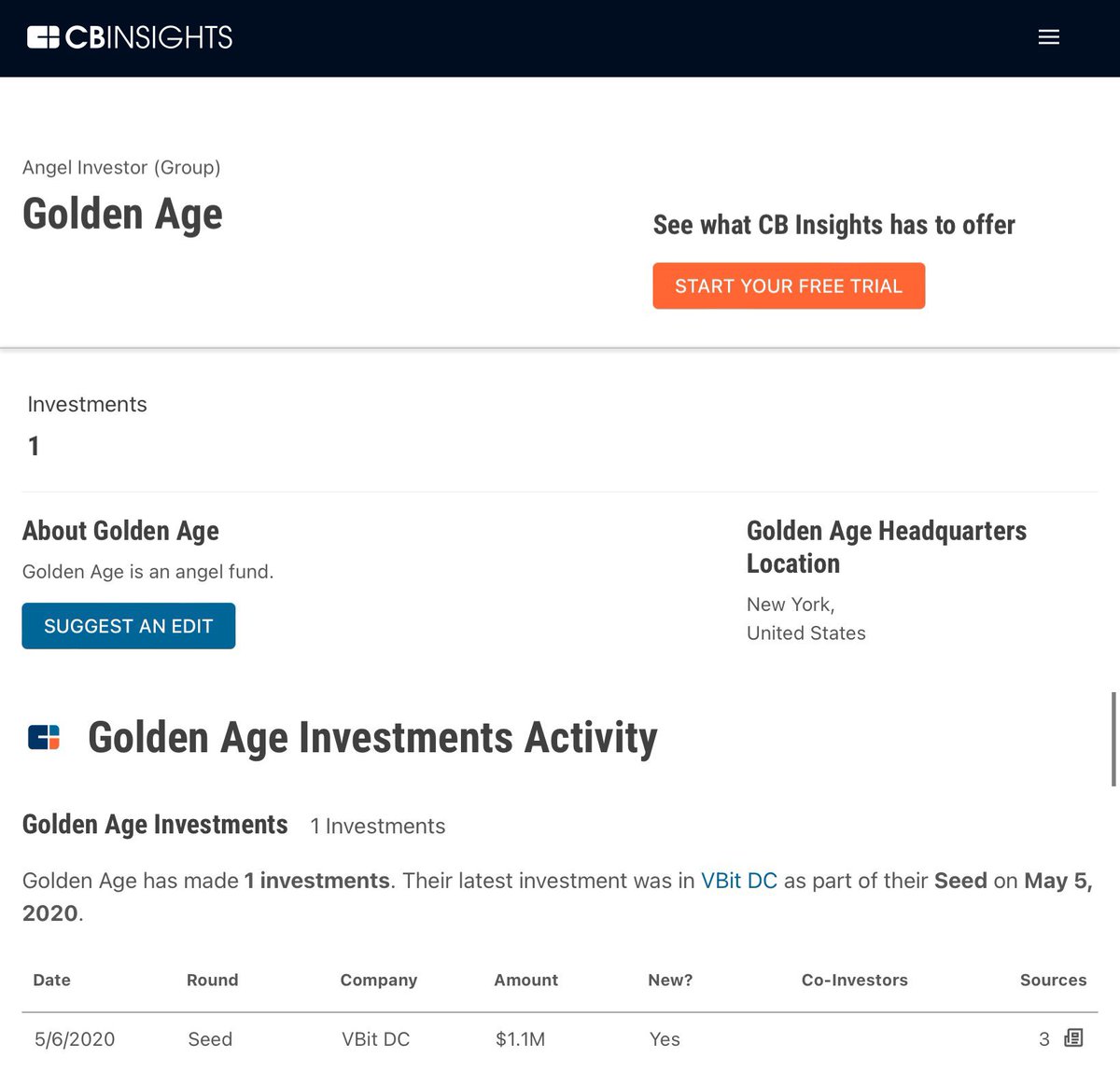Click the sources count 3
Viewport: 1120px width, 1071px height.
pos(1044,1038)
